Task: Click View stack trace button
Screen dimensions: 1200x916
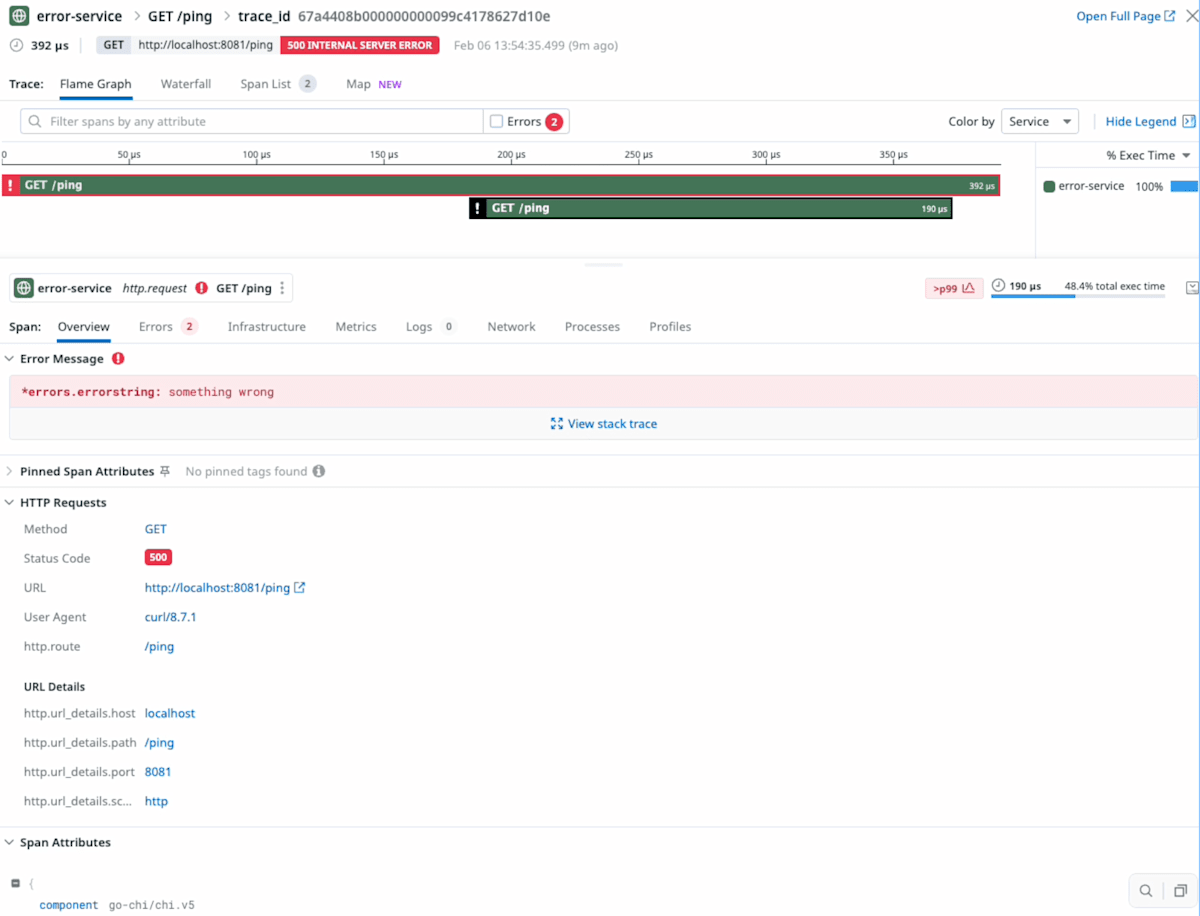Action: click(604, 424)
